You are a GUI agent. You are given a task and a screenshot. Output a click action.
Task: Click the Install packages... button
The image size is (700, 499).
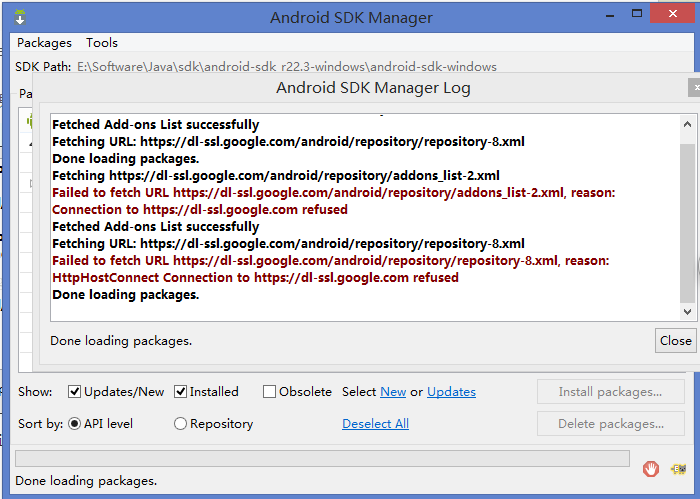click(610, 392)
